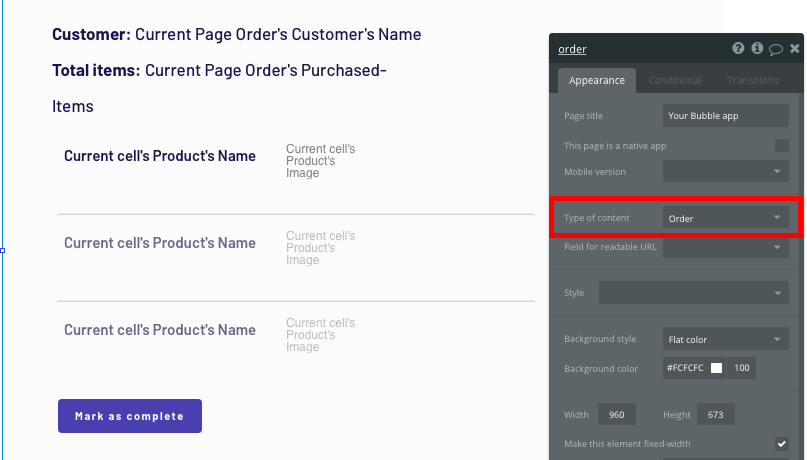Open the help question mark icon

[x=738, y=48]
